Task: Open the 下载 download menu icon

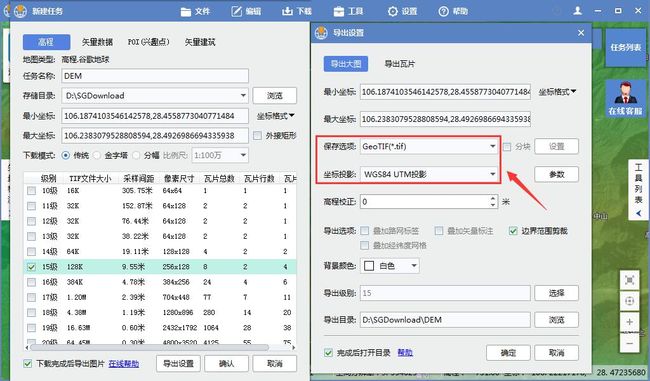Action: coord(287,12)
